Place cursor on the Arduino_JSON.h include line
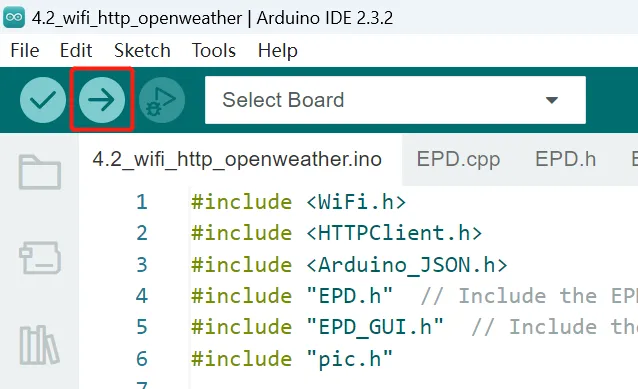The image size is (638, 389). tap(350, 265)
